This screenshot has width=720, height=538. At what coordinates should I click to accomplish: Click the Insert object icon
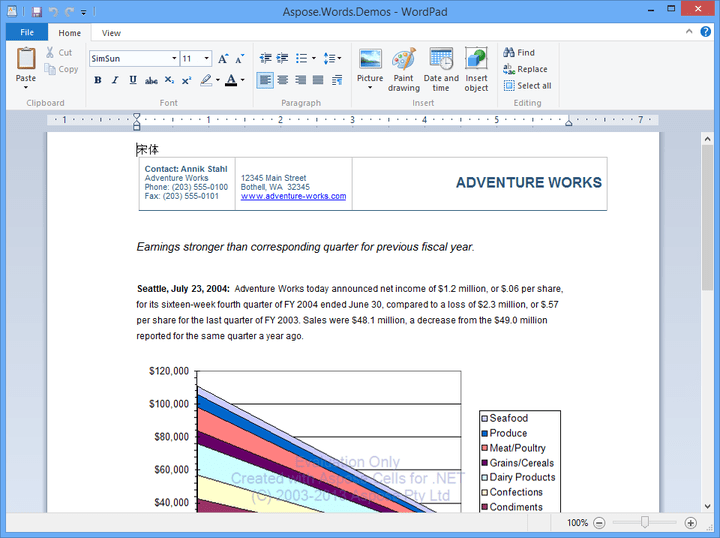click(476, 60)
